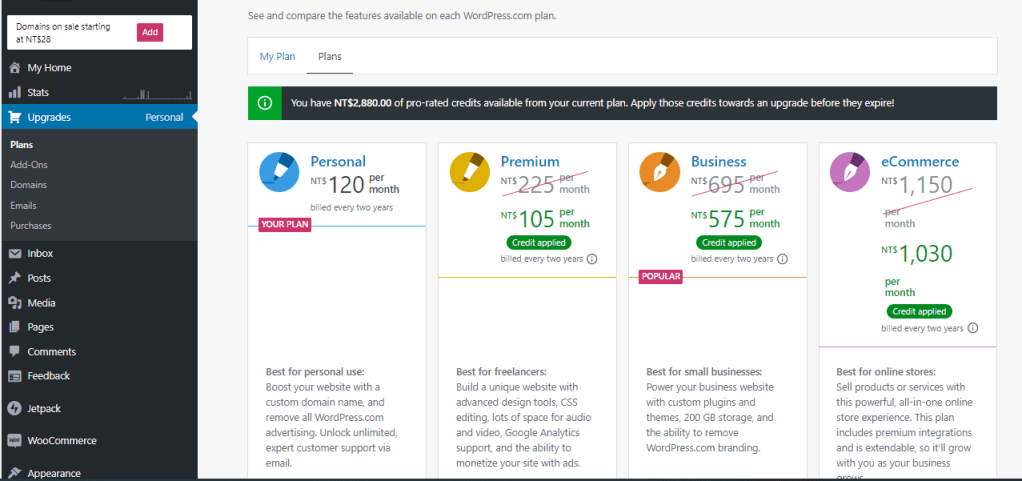Open the Media library

[41, 303]
